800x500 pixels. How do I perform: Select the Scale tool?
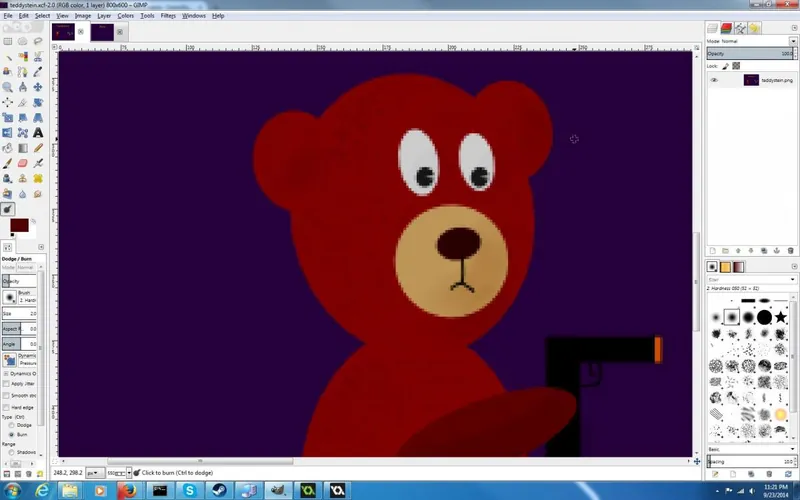click(x=8, y=118)
